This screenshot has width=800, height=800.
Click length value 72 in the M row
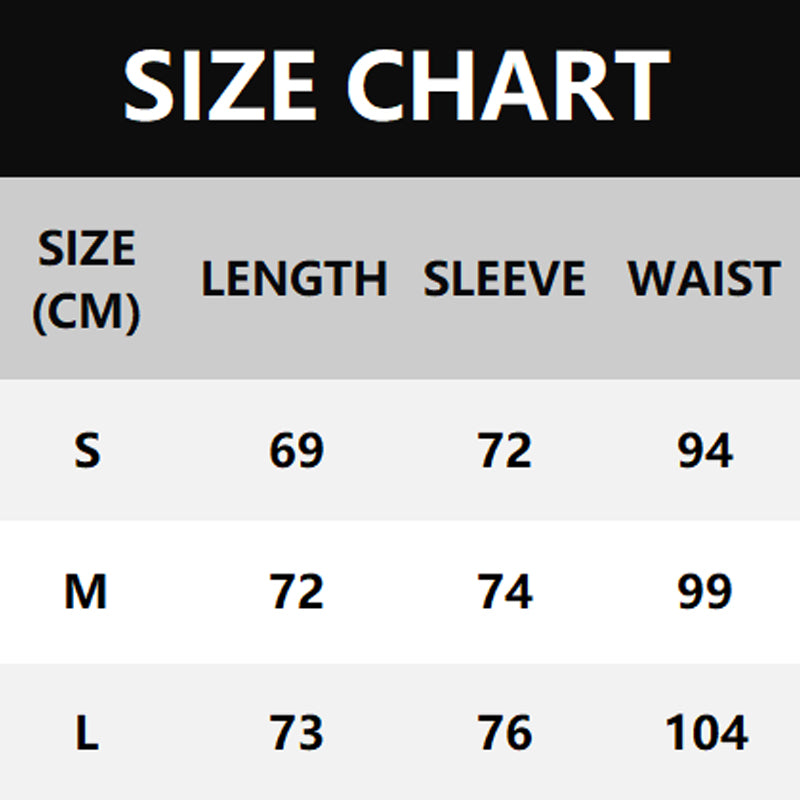pyautogui.click(x=296, y=593)
